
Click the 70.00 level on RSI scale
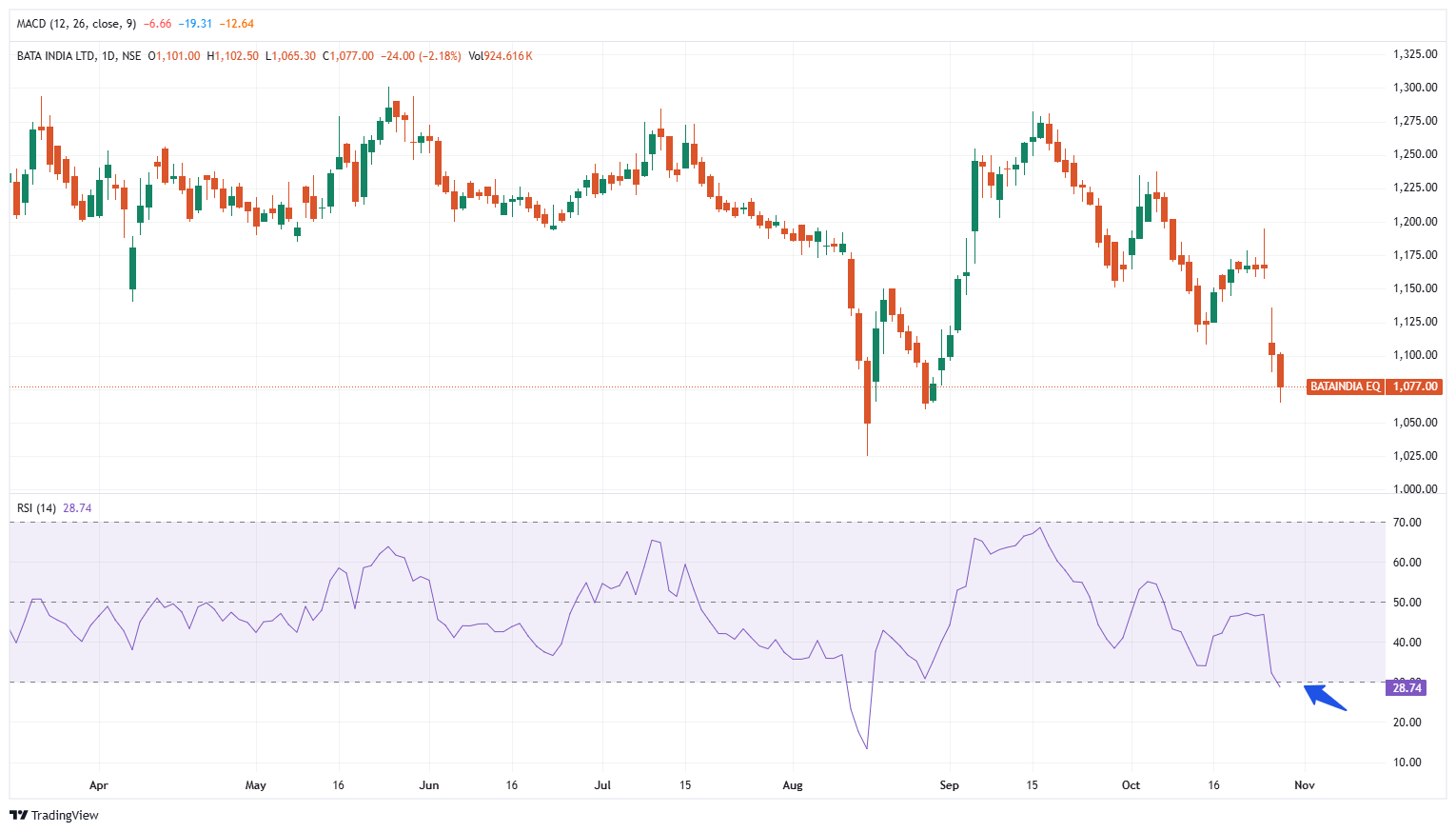click(x=1407, y=523)
